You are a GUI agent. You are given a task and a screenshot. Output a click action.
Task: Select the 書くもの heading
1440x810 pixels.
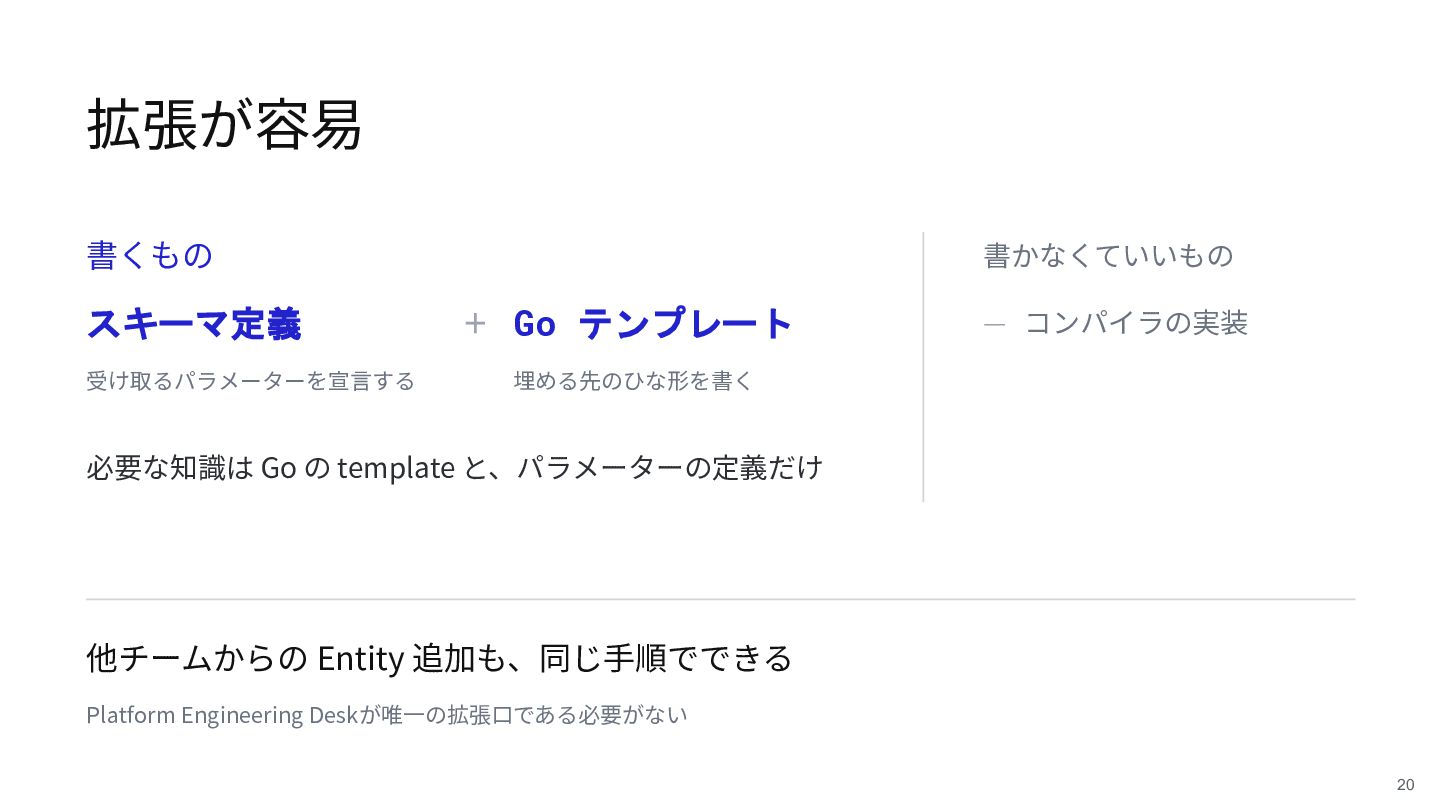coord(150,255)
